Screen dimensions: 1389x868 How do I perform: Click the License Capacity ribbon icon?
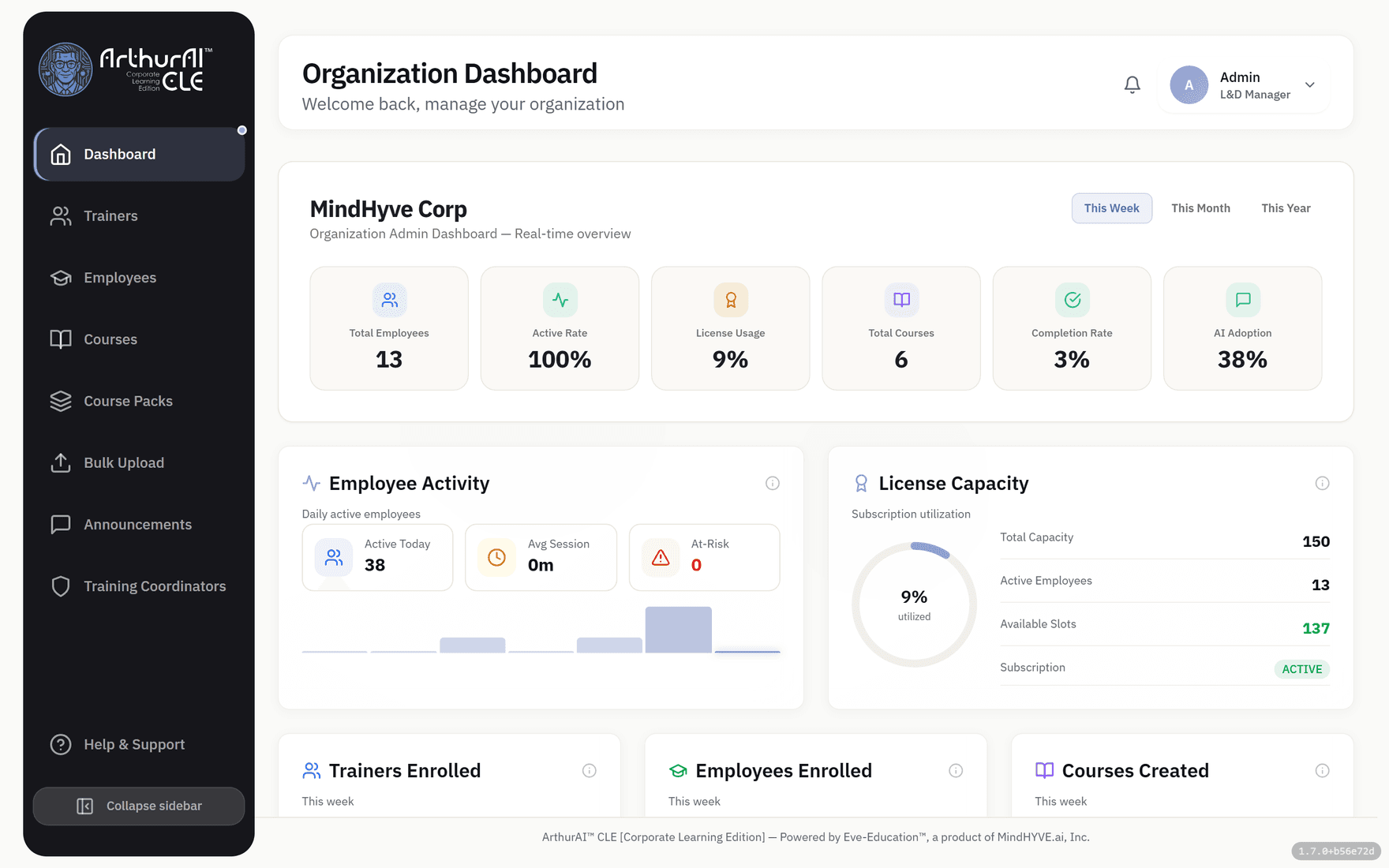click(x=861, y=483)
